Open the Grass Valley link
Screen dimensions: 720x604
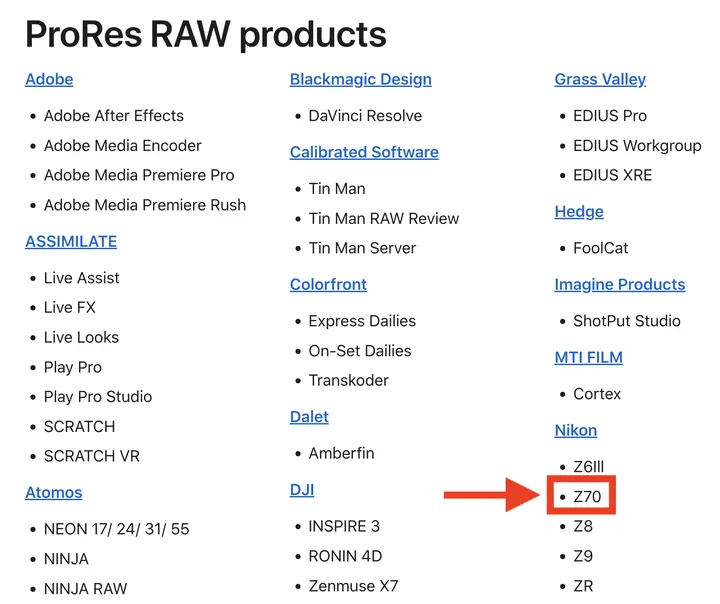tap(600, 79)
